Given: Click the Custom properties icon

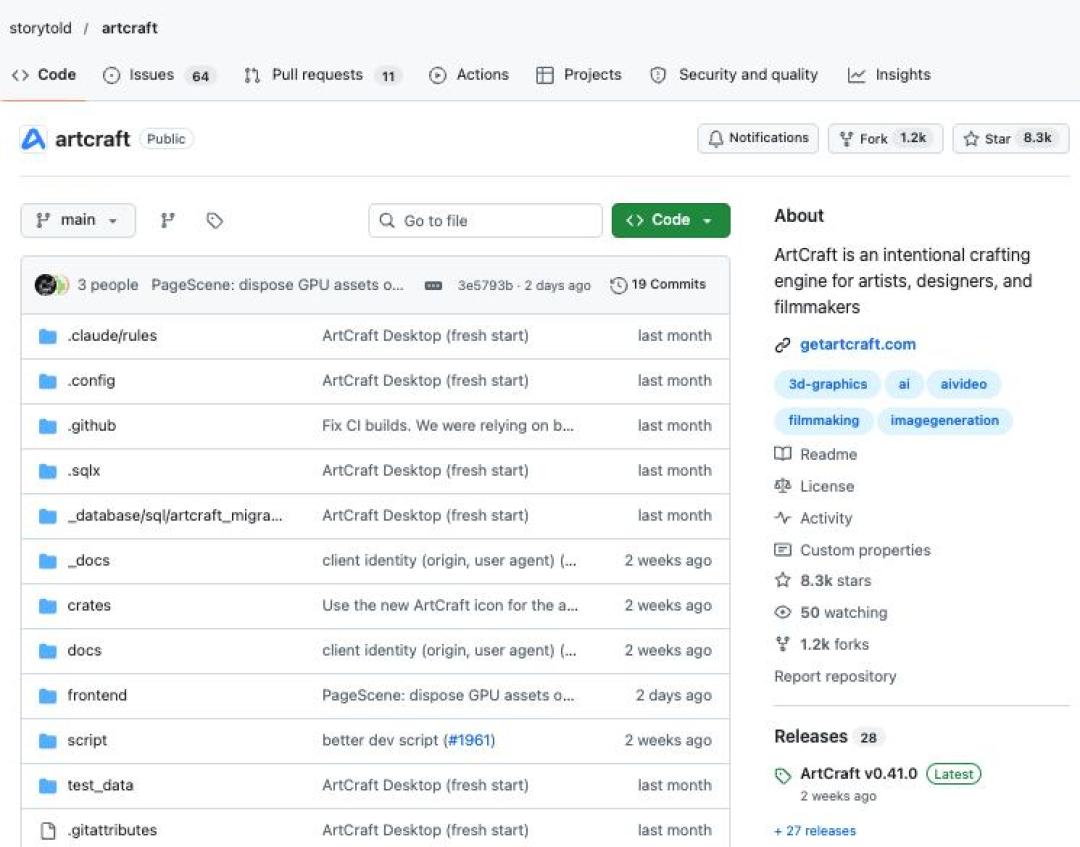Looking at the screenshot, I should tap(782, 550).
